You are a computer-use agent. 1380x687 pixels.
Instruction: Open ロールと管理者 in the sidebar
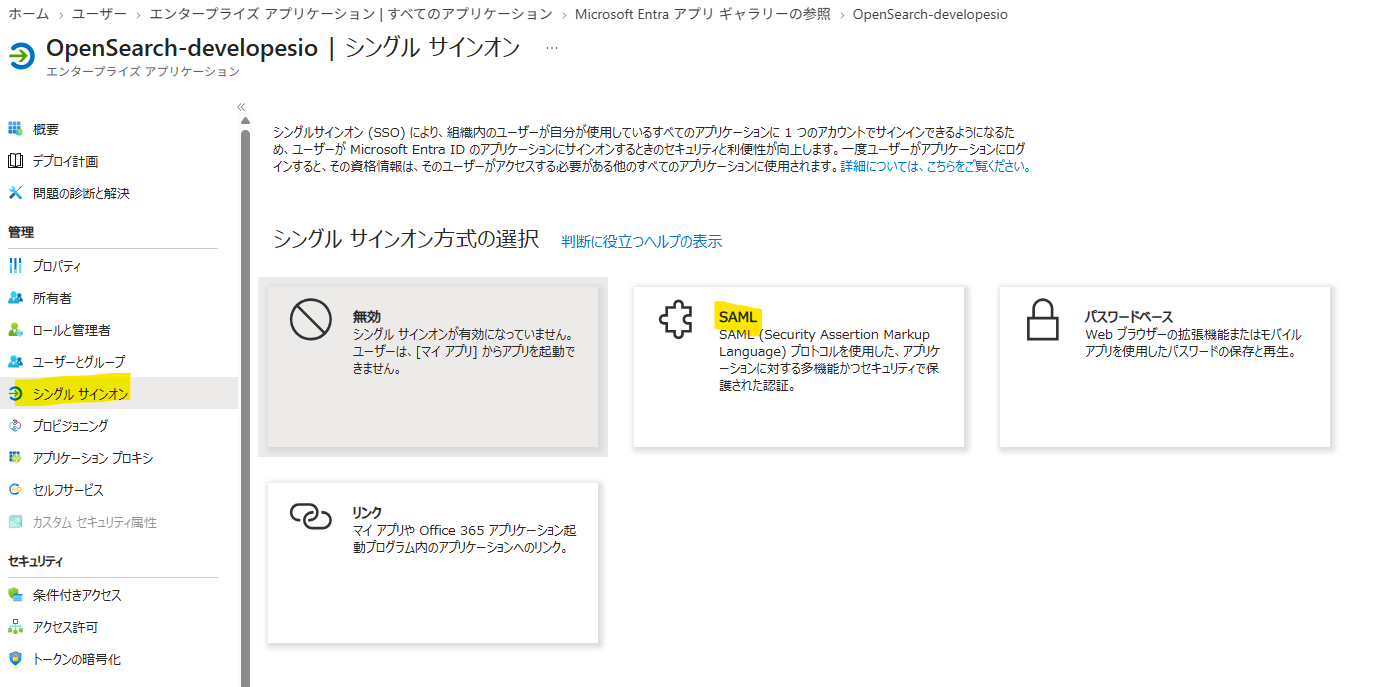[71, 330]
